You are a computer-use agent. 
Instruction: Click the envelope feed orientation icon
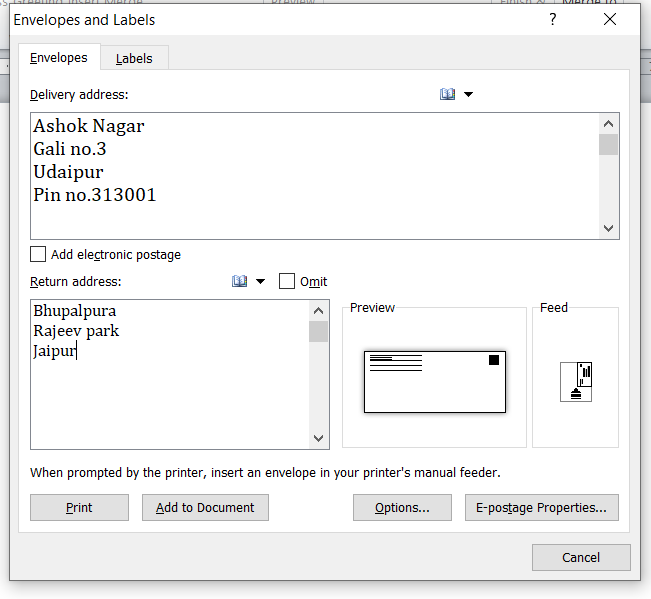pyautogui.click(x=576, y=381)
